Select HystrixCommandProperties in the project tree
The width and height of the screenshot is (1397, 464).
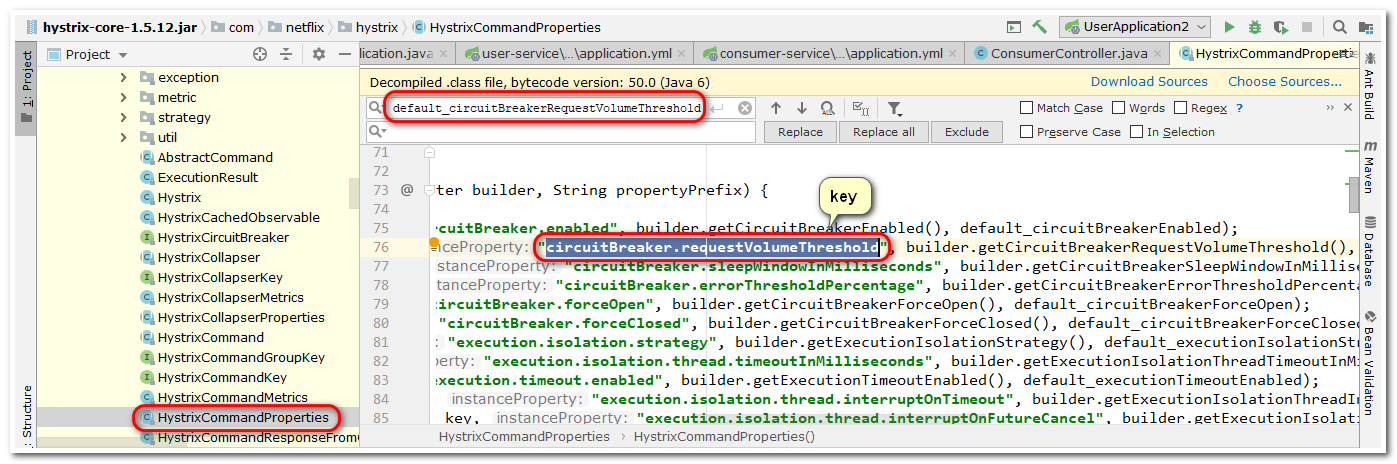[233, 417]
